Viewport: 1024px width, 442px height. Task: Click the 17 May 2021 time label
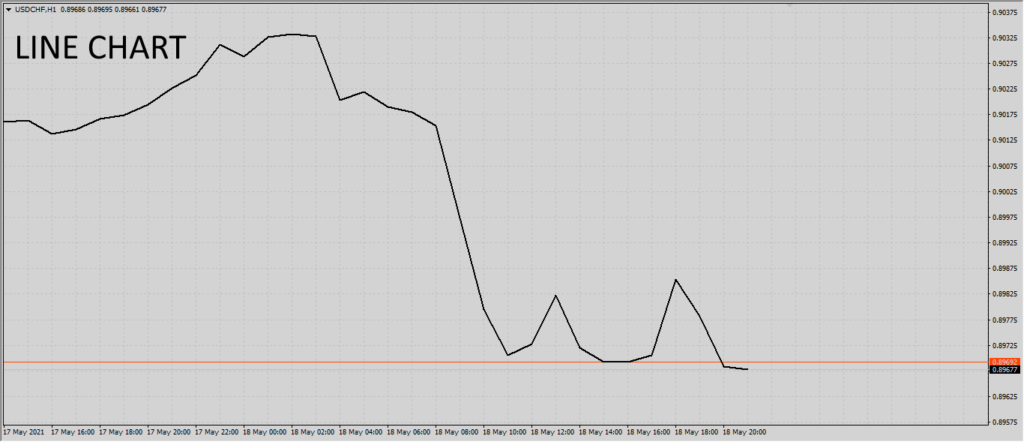coord(24,434)
